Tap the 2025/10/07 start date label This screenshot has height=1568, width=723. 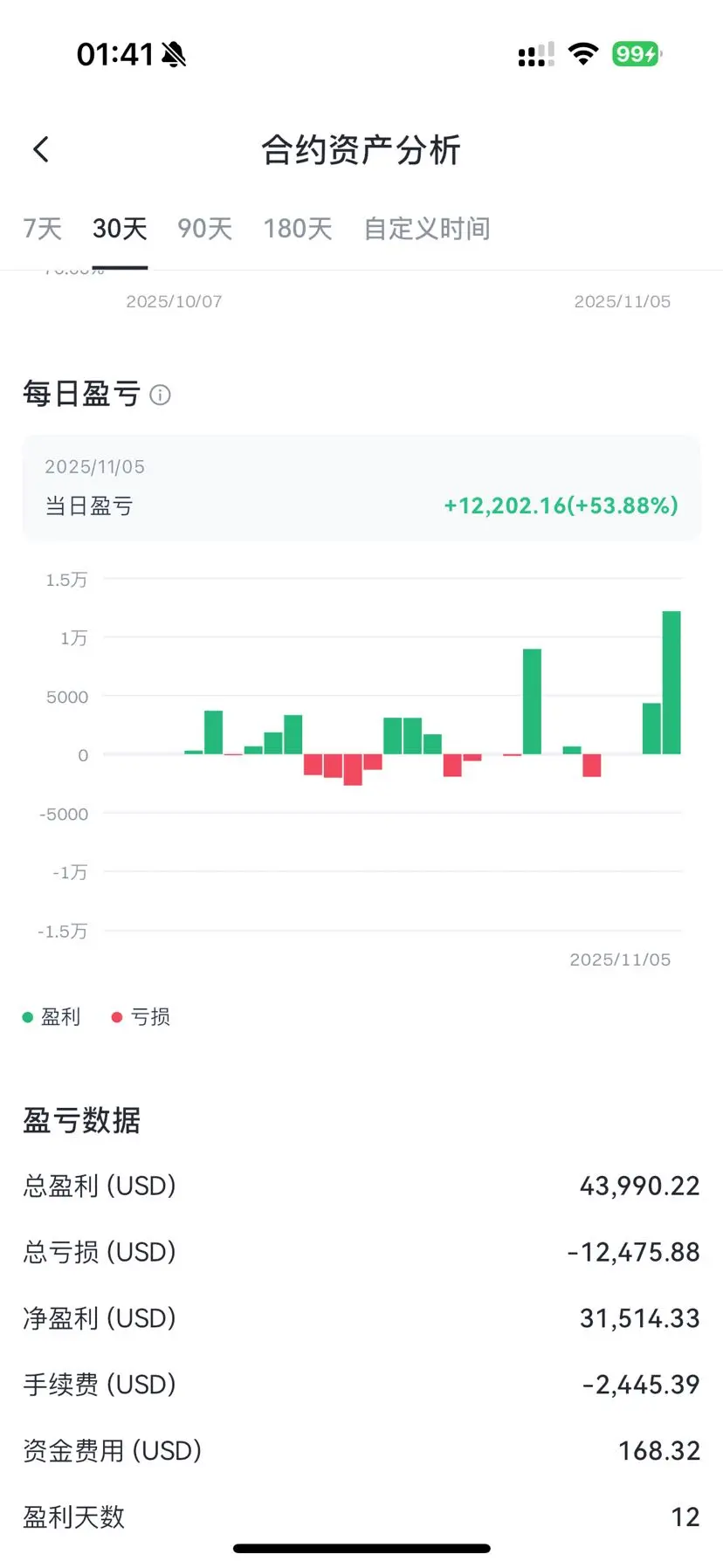[x=174, y=301]
